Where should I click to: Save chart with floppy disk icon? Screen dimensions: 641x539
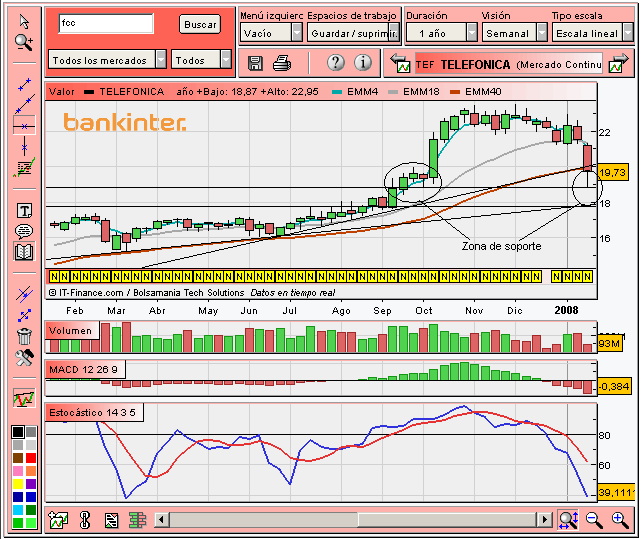(x=256, y=63)
